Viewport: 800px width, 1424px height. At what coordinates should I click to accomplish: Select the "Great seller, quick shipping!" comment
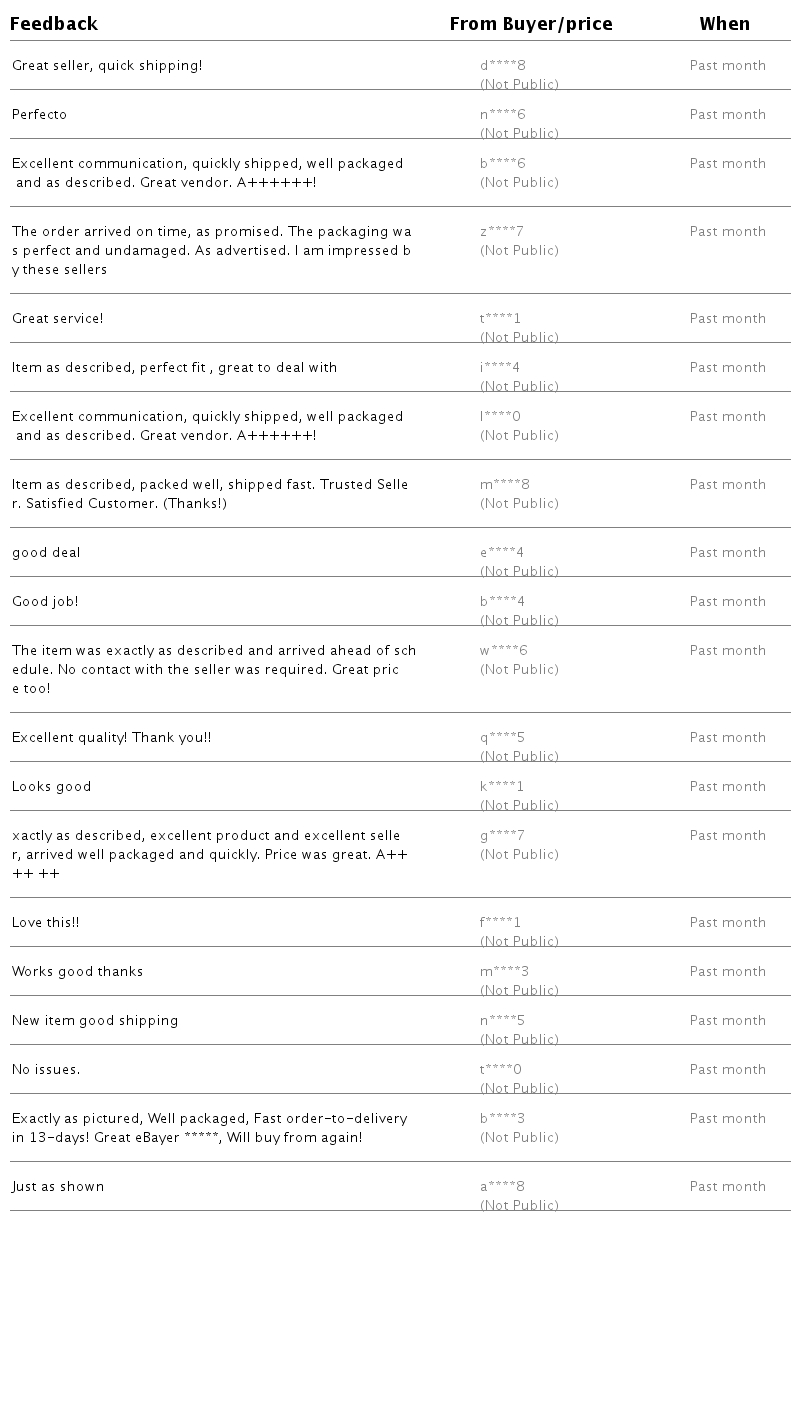[x=107, y=66]
